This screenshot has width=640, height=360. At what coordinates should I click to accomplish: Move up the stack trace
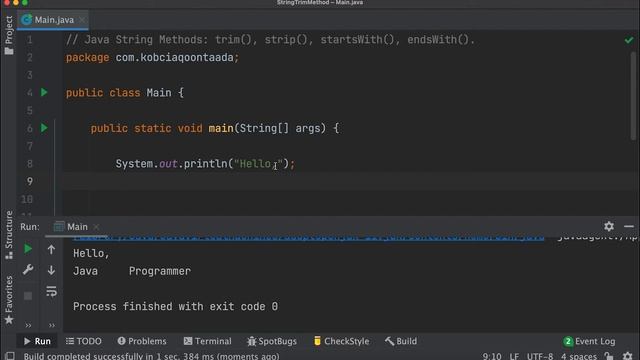51,249
